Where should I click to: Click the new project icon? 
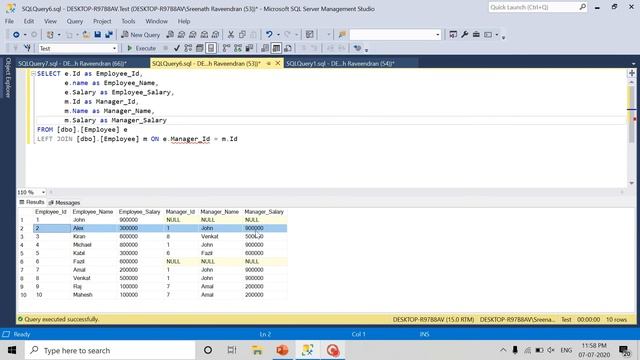point(50,35)
